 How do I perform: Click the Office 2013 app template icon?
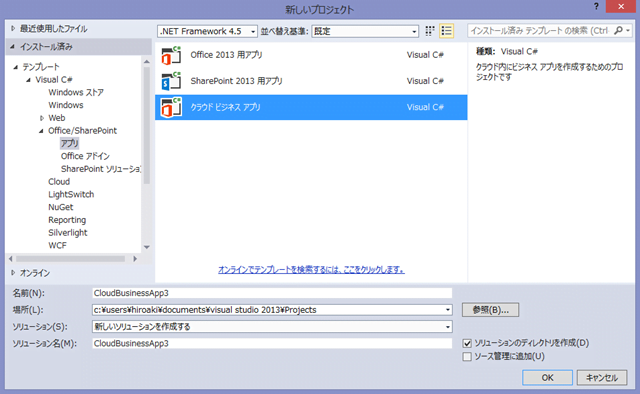(x=171, y=55)
